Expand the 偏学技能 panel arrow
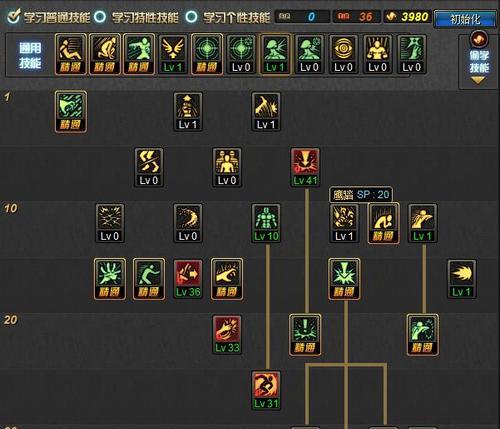The image size is (500, 429). click(478, 80)
